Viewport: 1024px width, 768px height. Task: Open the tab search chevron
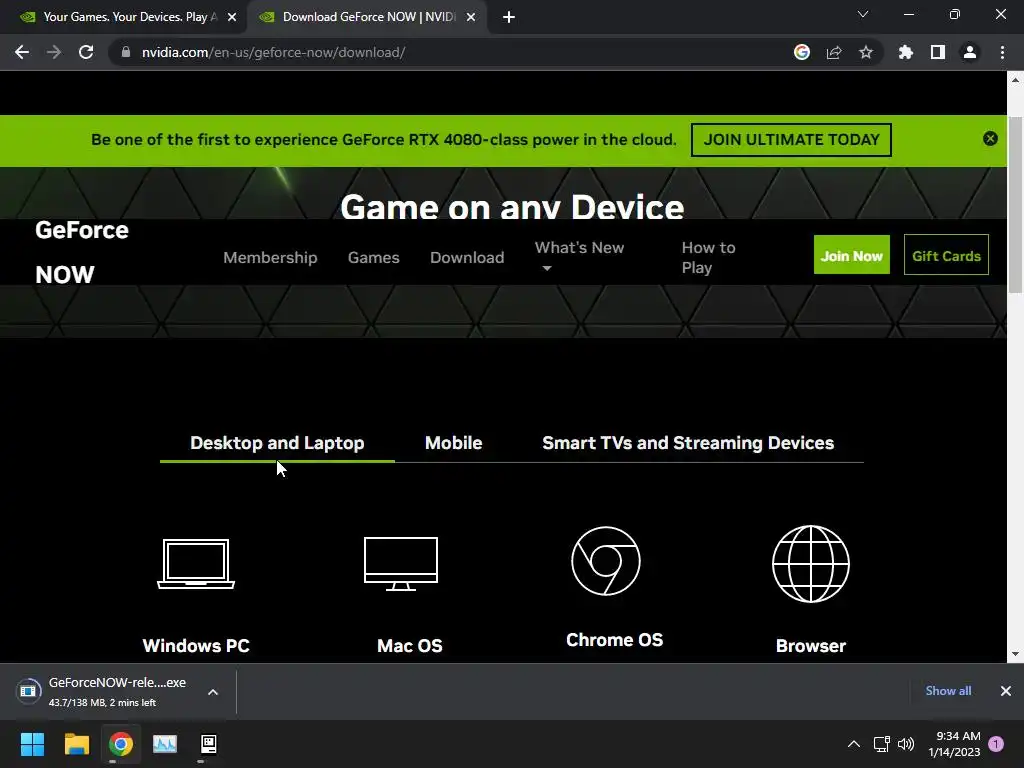click(x=863, y=14)
